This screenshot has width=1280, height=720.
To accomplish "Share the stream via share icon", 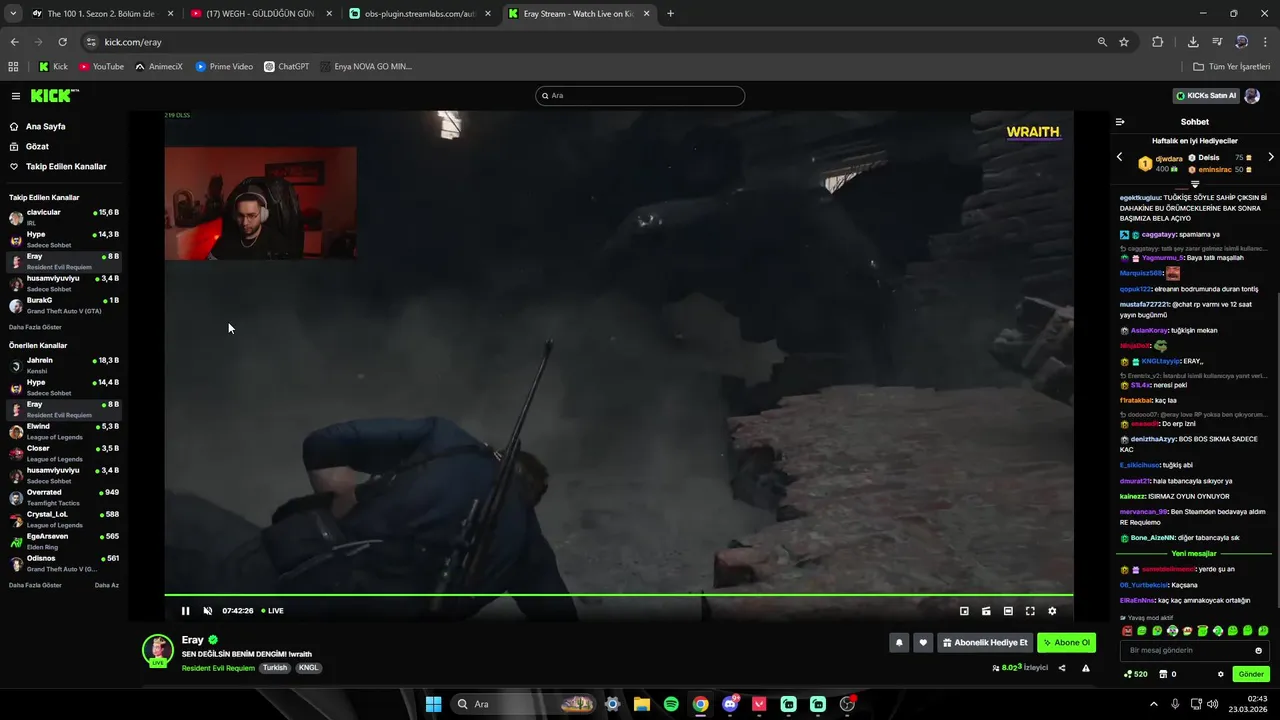I will pyautogui.click(x=1062, y=668).
